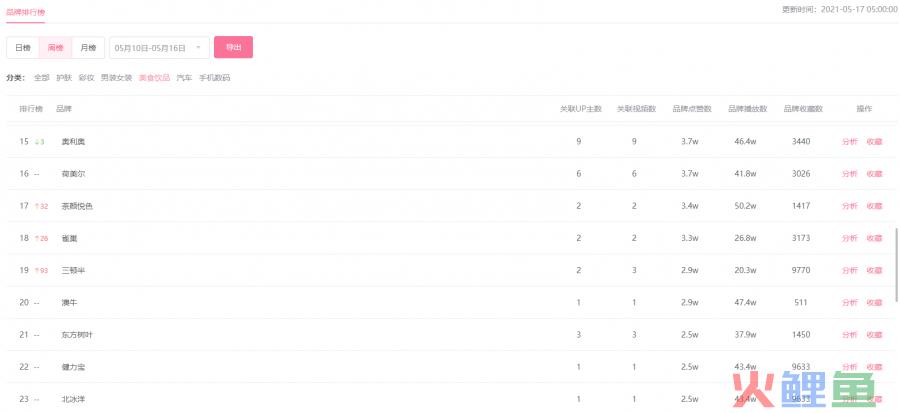The height and width of the screenshot is (413, 900).
Task: Filter by the 全部 category
Action: [41, 77]
